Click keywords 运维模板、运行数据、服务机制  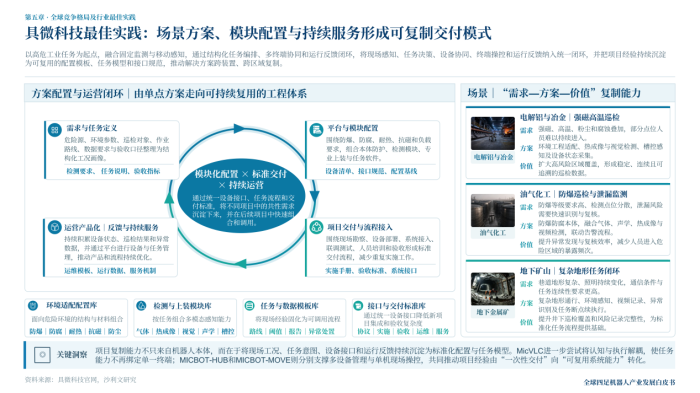click(110, 271)
